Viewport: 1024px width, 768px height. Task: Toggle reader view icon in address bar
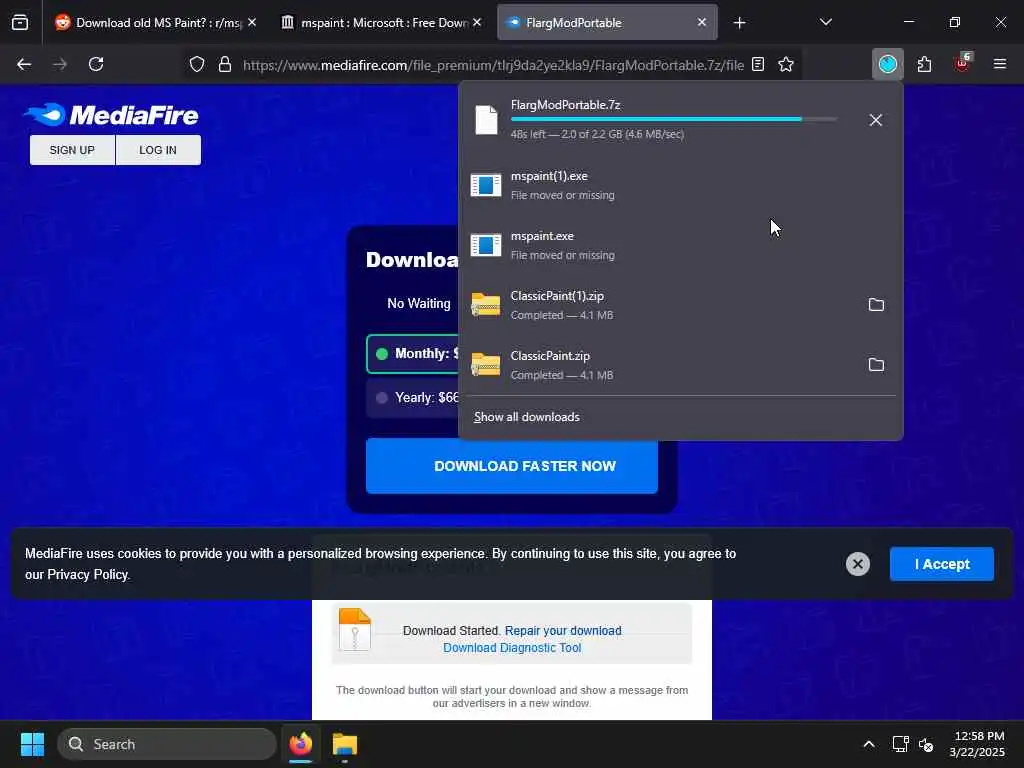pos(758,65)
